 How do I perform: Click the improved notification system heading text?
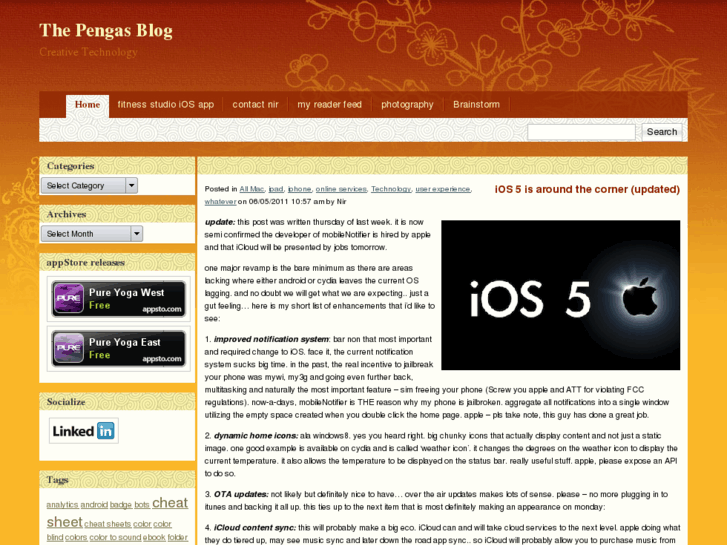coord(271,340)
